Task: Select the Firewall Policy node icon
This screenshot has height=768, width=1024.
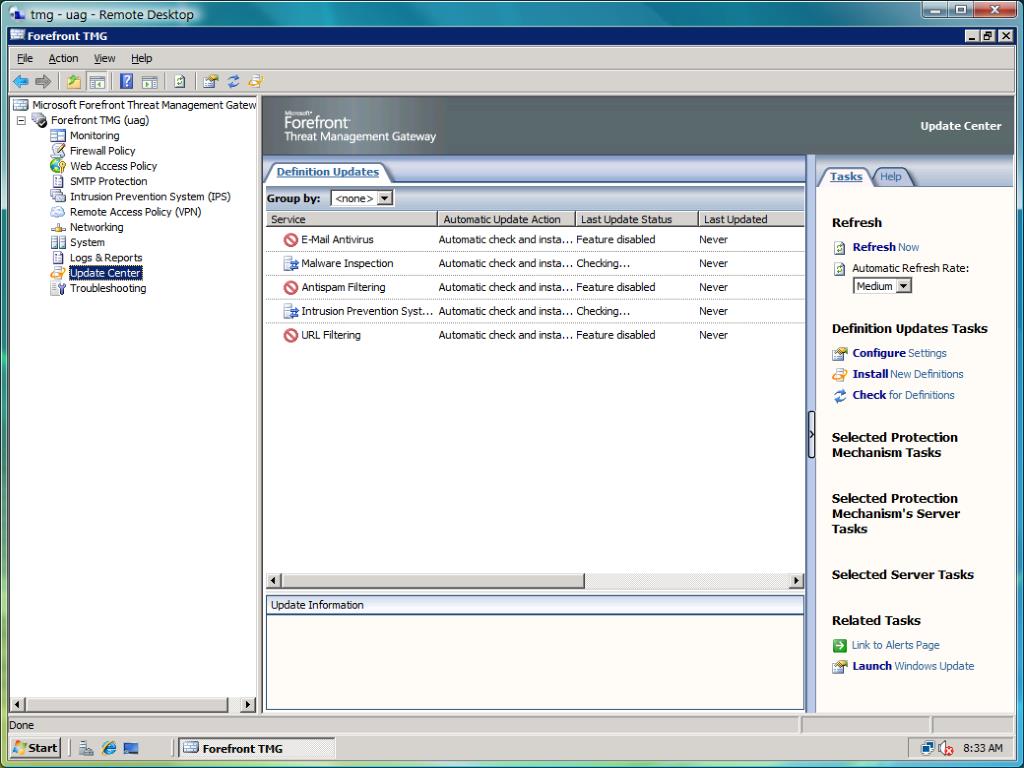Action: click(58, 151)
